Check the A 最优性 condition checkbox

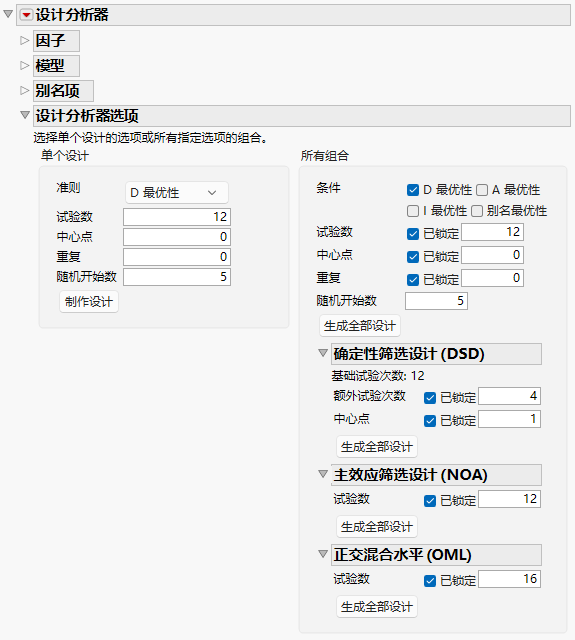[482, 190]
